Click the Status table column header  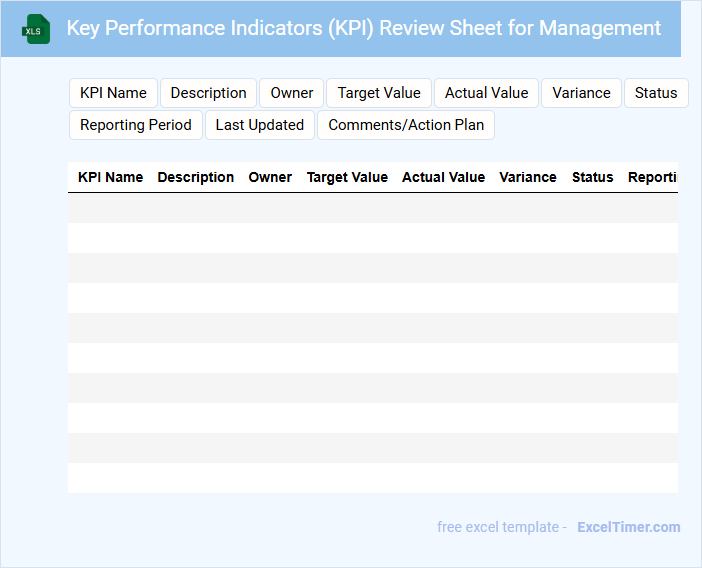[592, 177]
